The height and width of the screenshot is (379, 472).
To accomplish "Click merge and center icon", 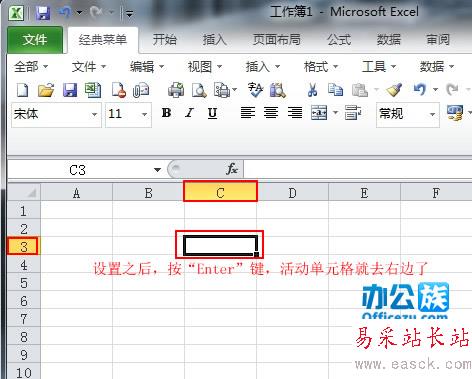I will (x=319, y=113).
